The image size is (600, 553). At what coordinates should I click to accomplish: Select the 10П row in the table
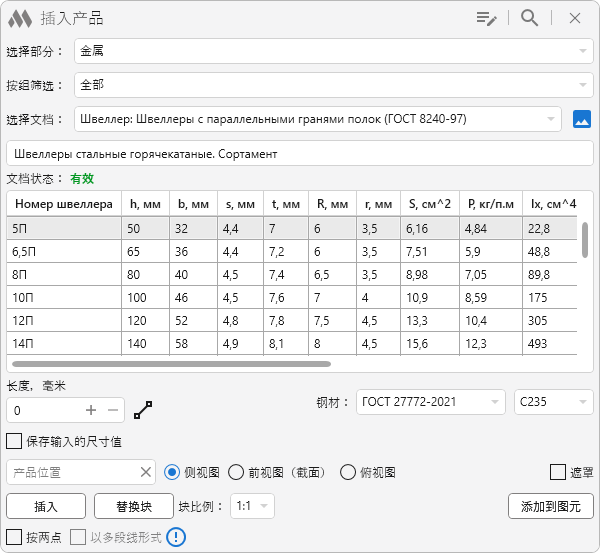(x=62, y=297)
